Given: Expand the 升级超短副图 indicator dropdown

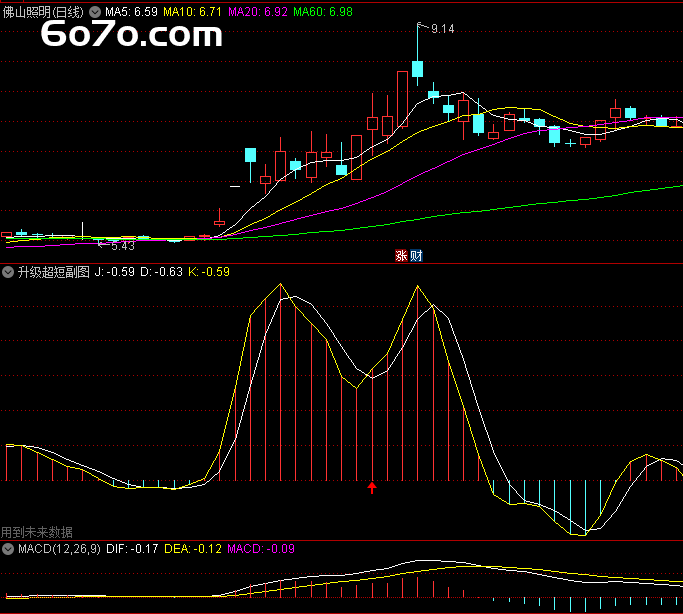Looking at the screenshot, I should 8,272.
